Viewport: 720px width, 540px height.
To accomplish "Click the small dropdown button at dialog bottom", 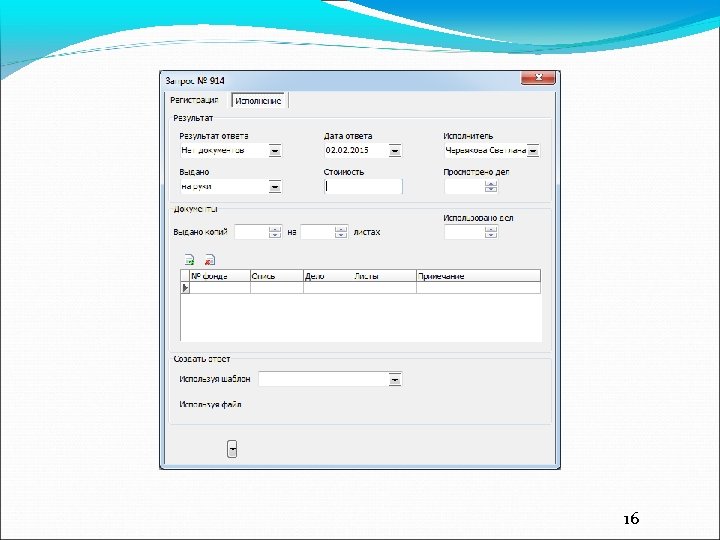I will pos(232,449).
